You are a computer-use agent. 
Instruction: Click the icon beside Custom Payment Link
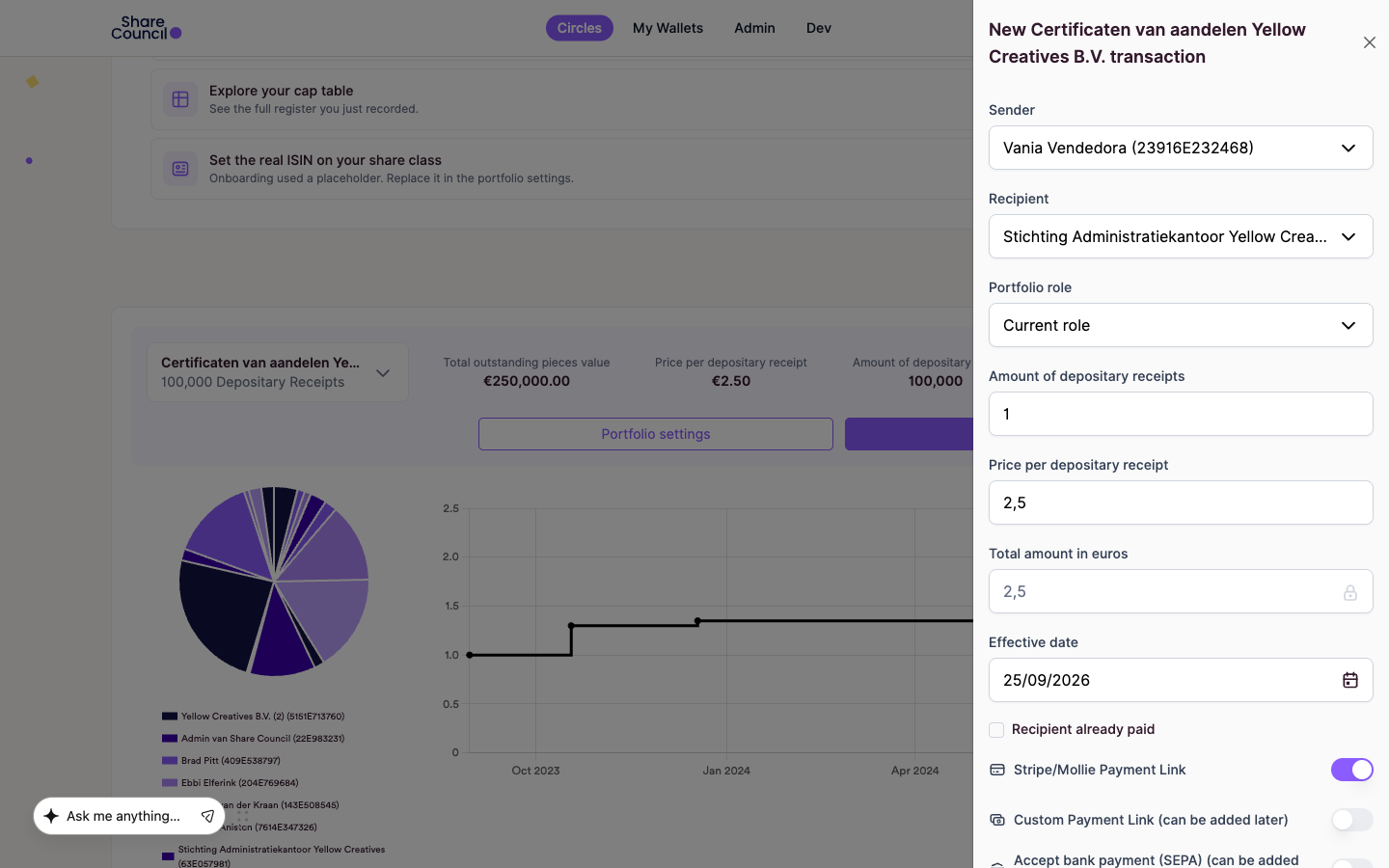997,820
